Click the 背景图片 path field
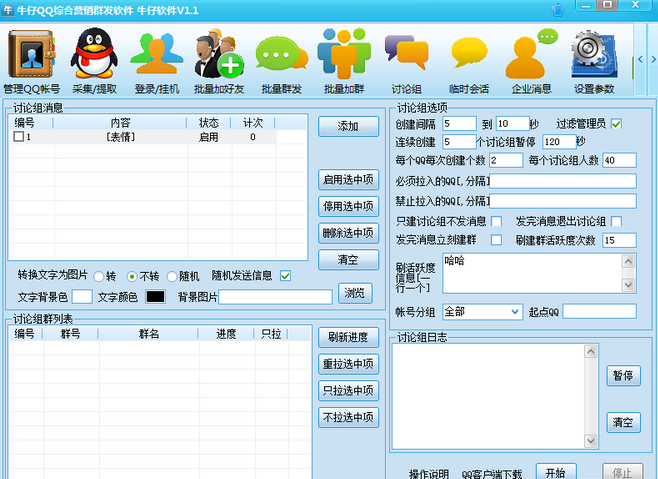The image size is (658, 479). point(275,297)
